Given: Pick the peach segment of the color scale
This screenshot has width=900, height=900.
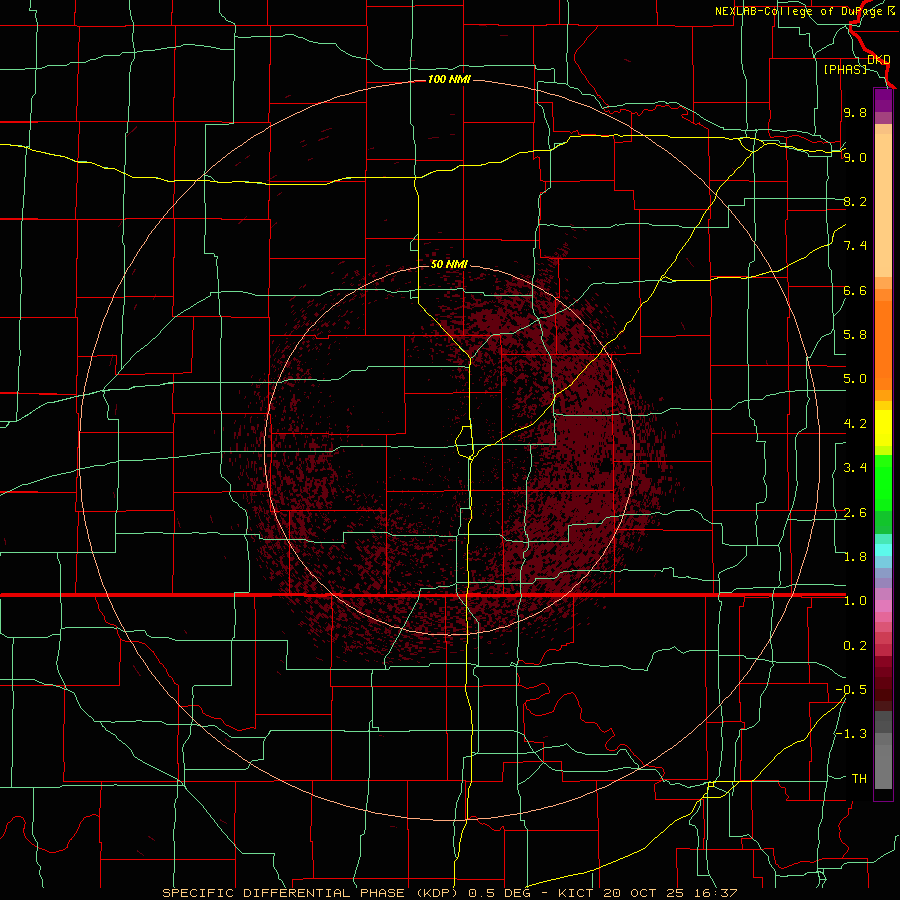Looking at the screenshot, I should (883, 205).
